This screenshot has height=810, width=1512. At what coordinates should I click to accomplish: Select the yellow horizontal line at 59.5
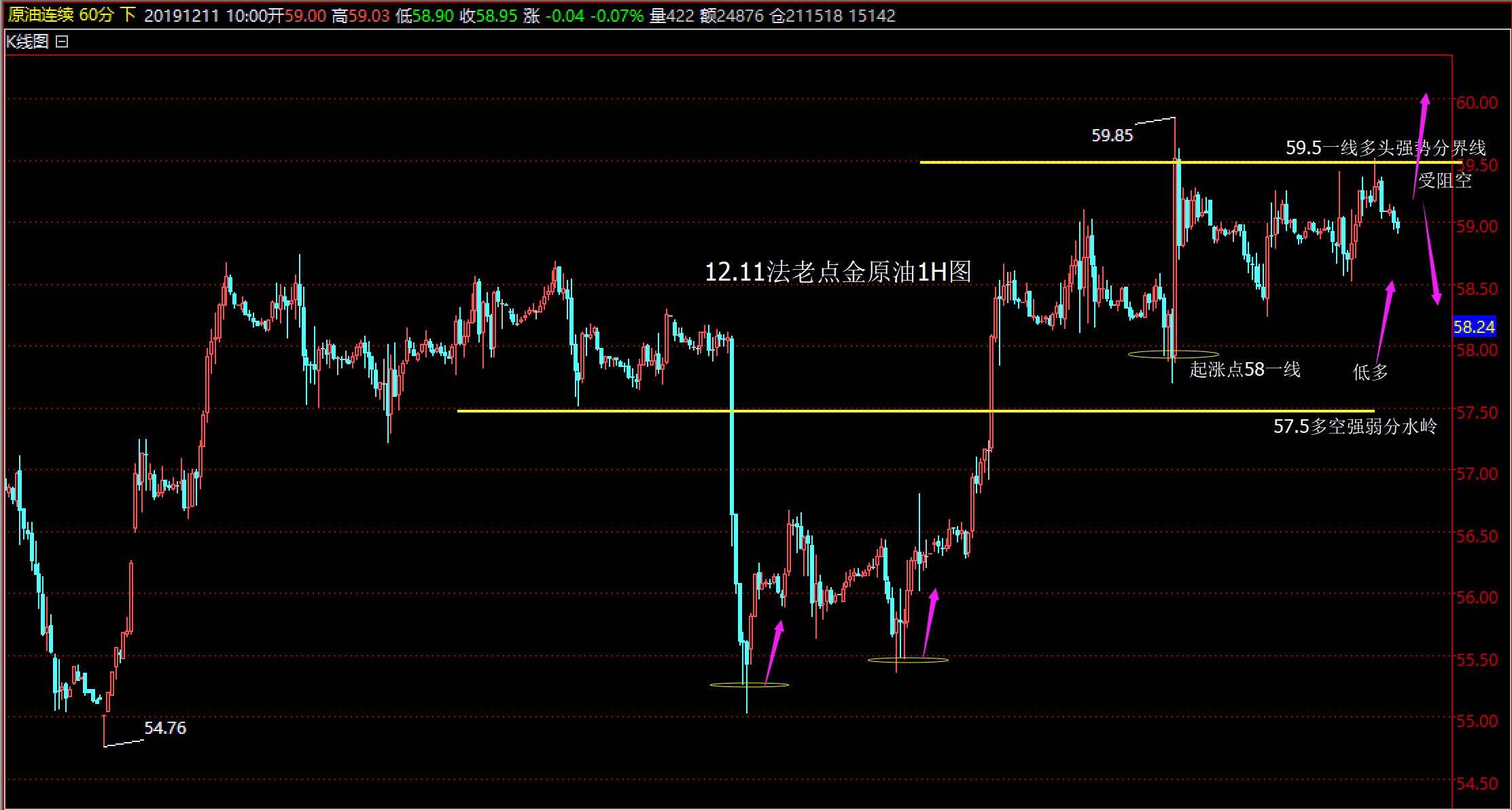[1190, 162]
